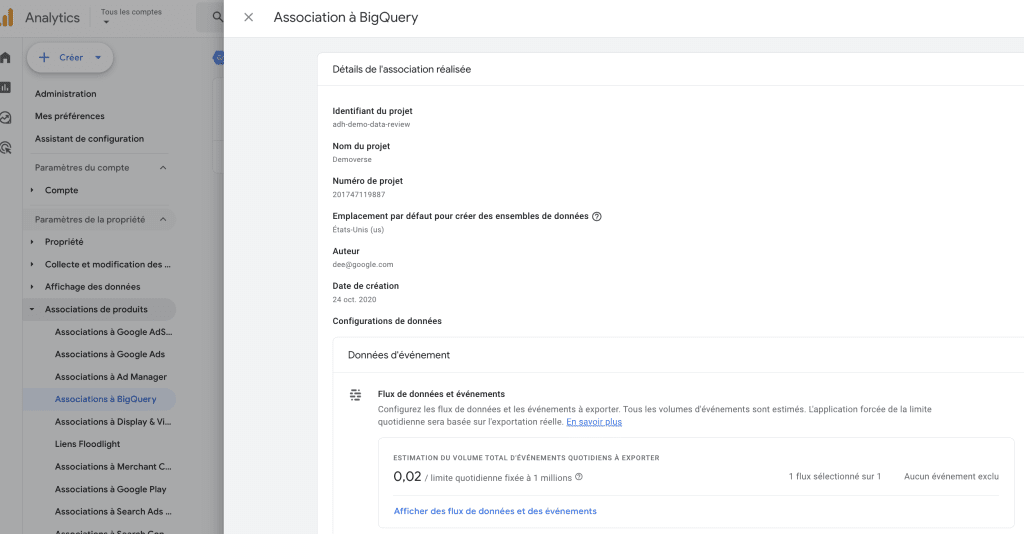The height and width of the screenshot is (534, 1024).
Task: Expand Collecte et modification des données
Action: [x=31, y=264]
